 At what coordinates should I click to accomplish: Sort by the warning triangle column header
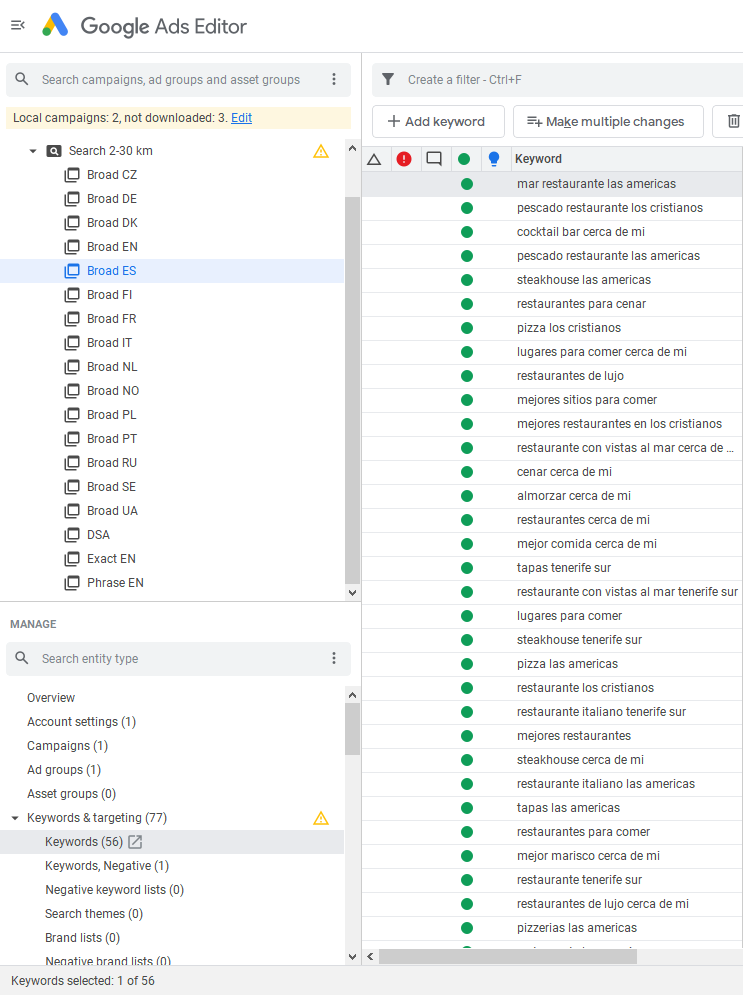point(374,159)
